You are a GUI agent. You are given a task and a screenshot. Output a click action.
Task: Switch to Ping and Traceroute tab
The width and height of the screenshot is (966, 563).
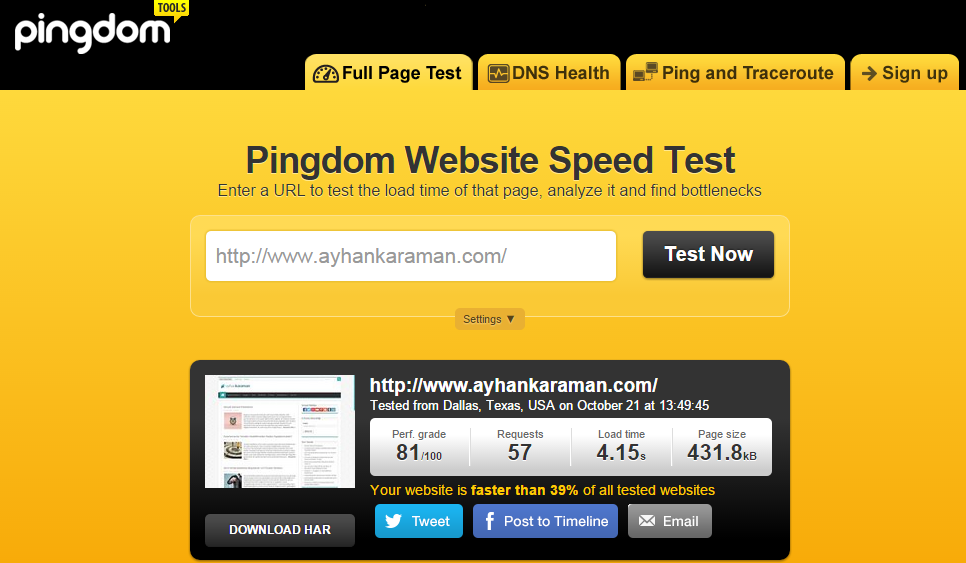735,73
